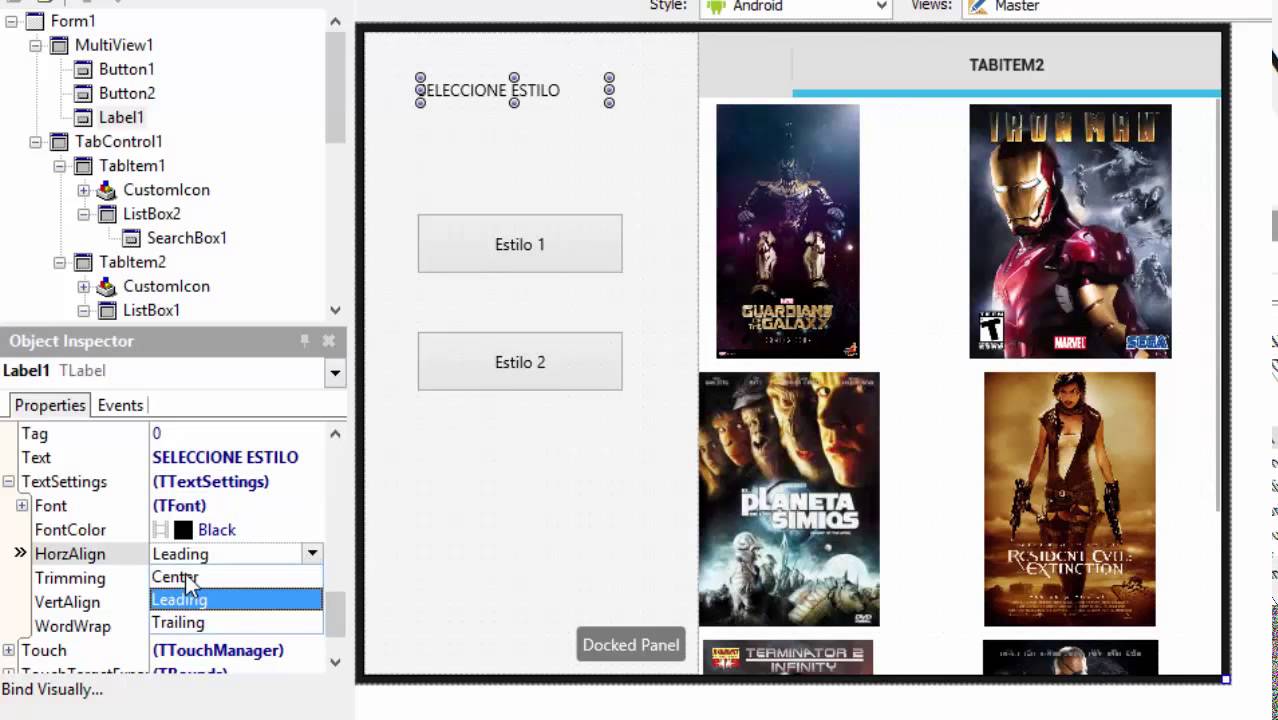Select the Terminator 2 Infinity poster
The height and width of the screenshot is (720, 1278).
788,658
